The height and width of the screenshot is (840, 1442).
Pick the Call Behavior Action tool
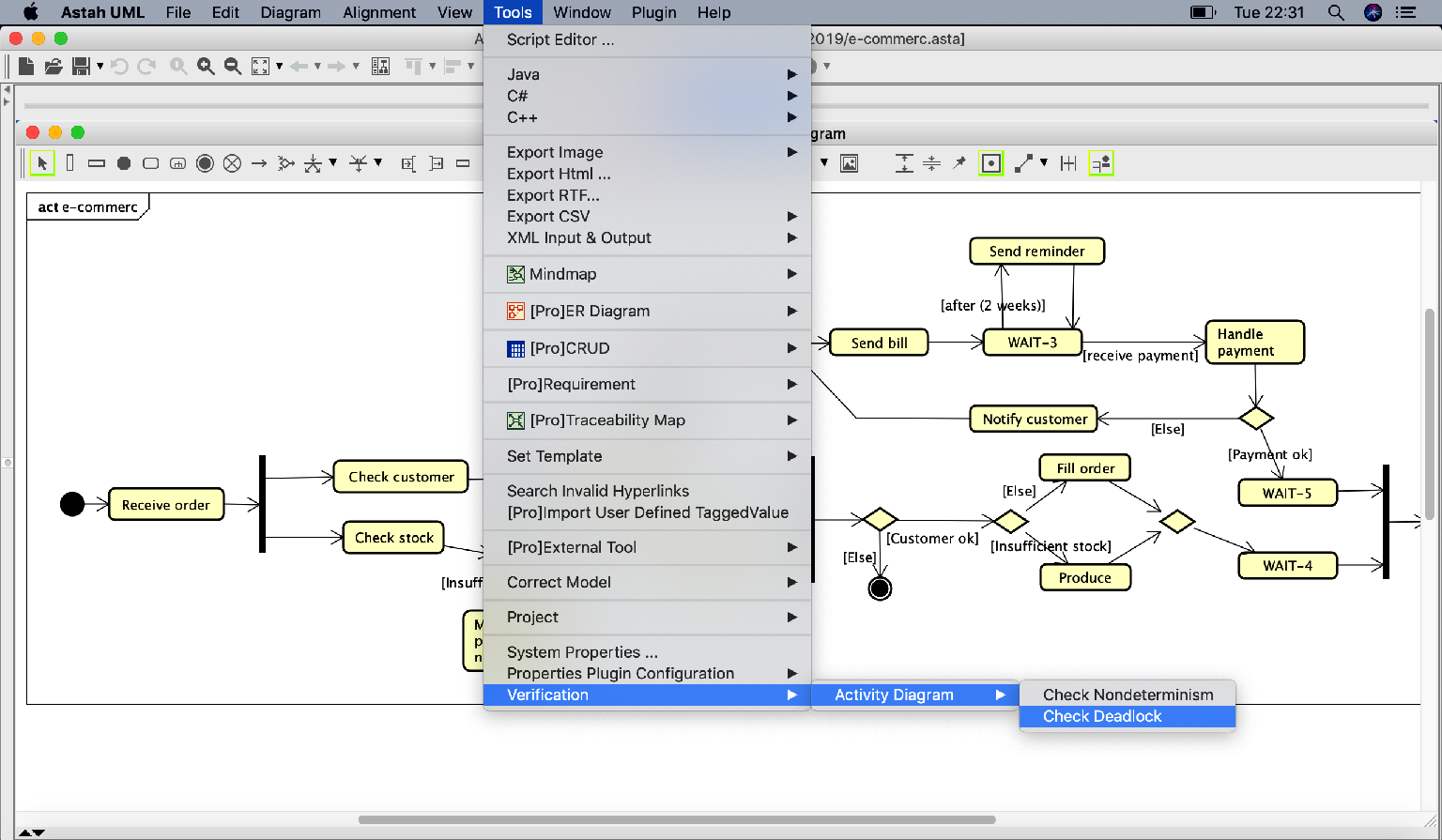click(177, 163)
